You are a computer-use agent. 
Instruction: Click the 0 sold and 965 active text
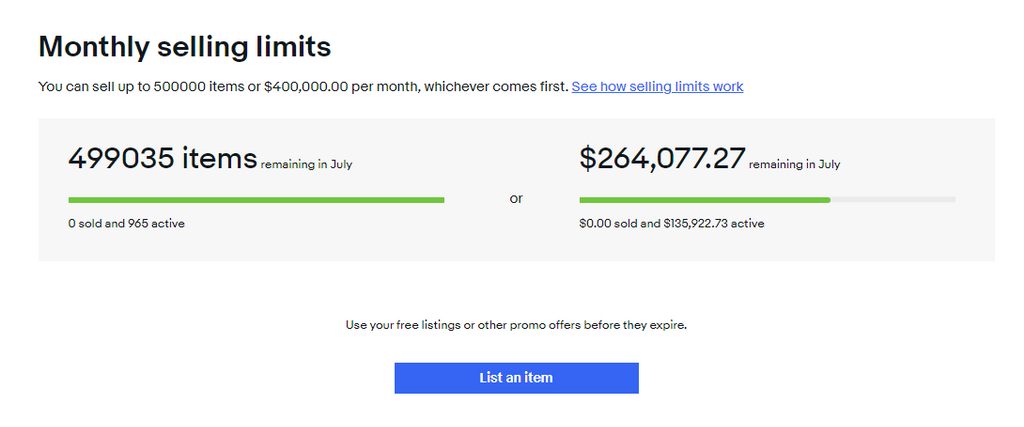(127, 224)
